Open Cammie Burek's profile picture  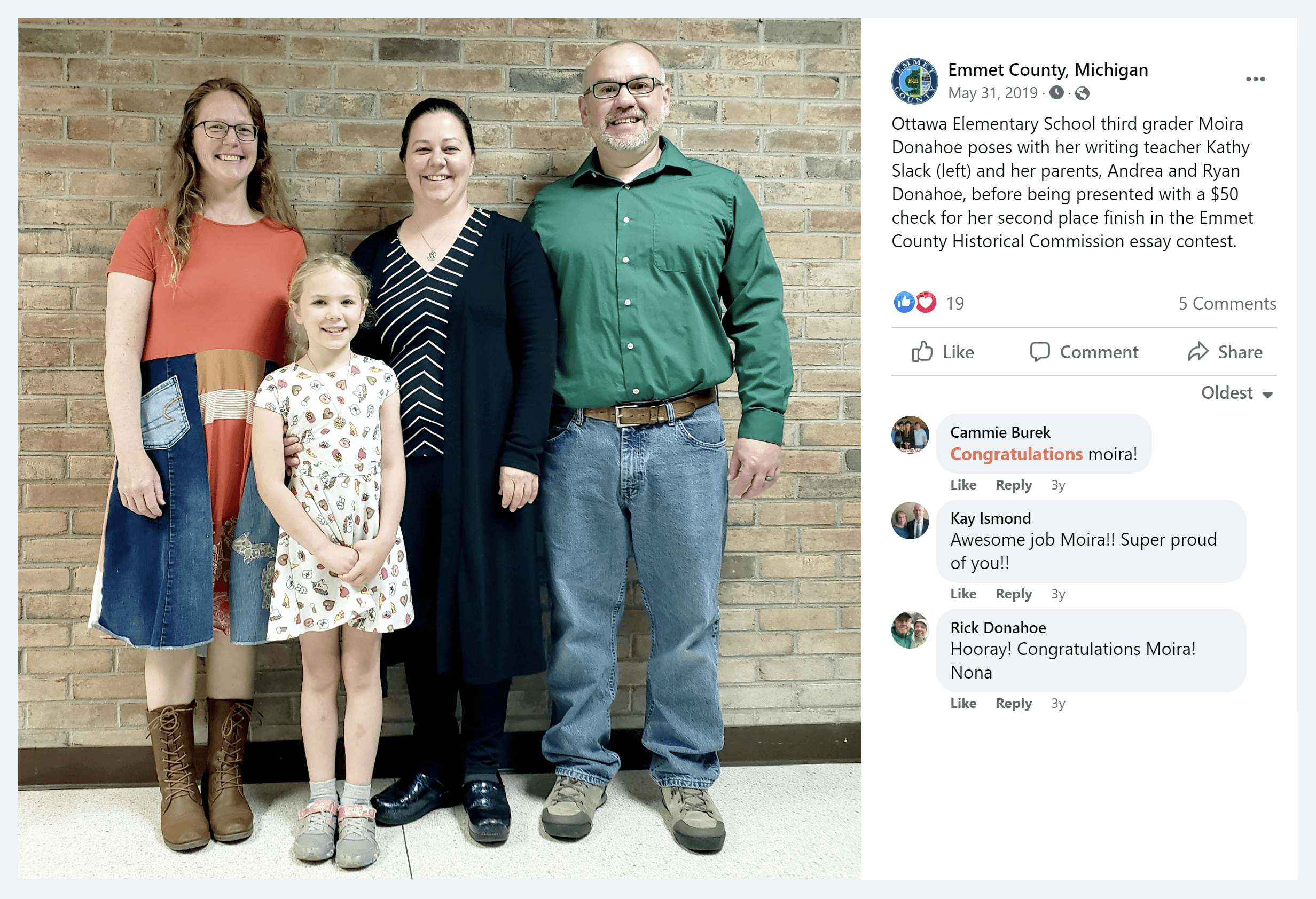(910, 435)
